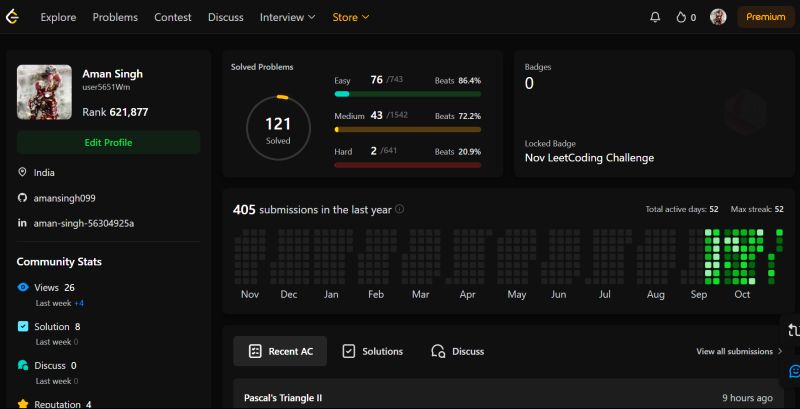Viewport: 800px width, 409px height.
Task: Click the Badges 0 count
Action: coord(529,84)
